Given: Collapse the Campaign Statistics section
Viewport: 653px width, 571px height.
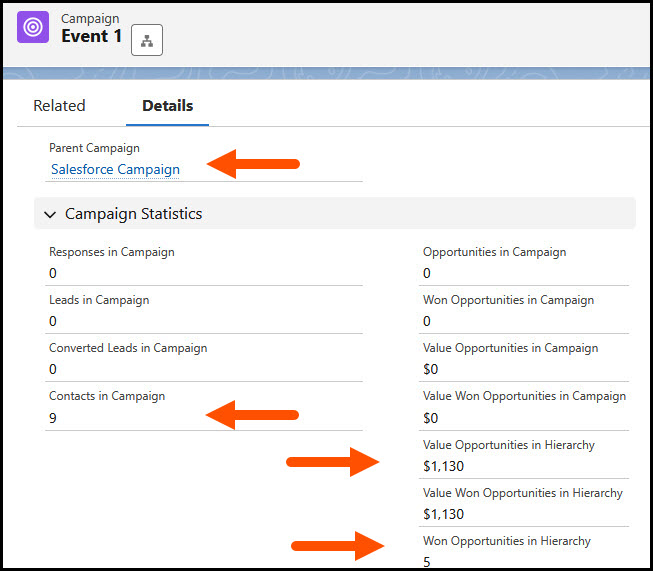Looking at the screenshot, I should pos(50,214).
